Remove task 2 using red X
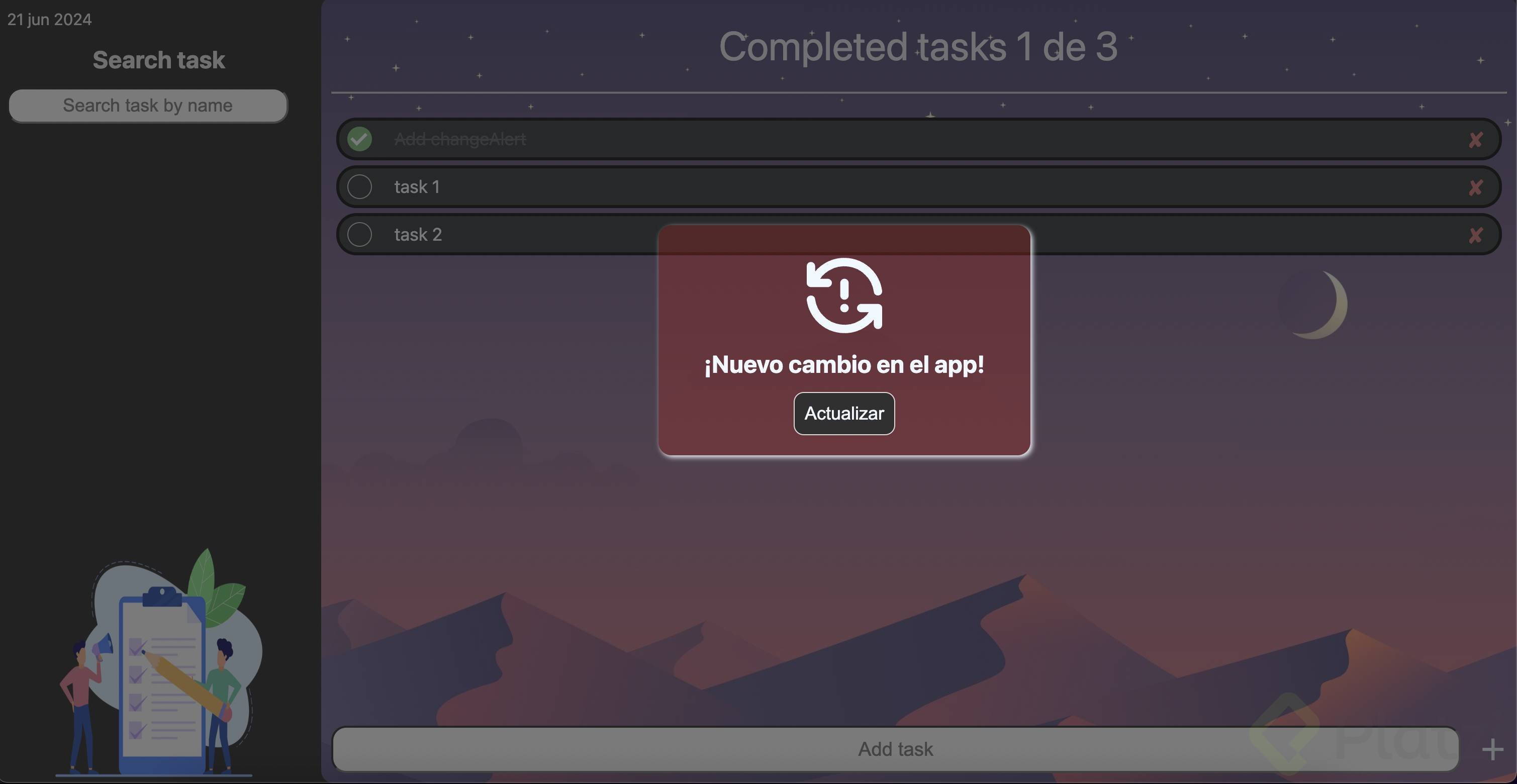Viewport: 1517px width, 784px height. tap(1475, 235)
